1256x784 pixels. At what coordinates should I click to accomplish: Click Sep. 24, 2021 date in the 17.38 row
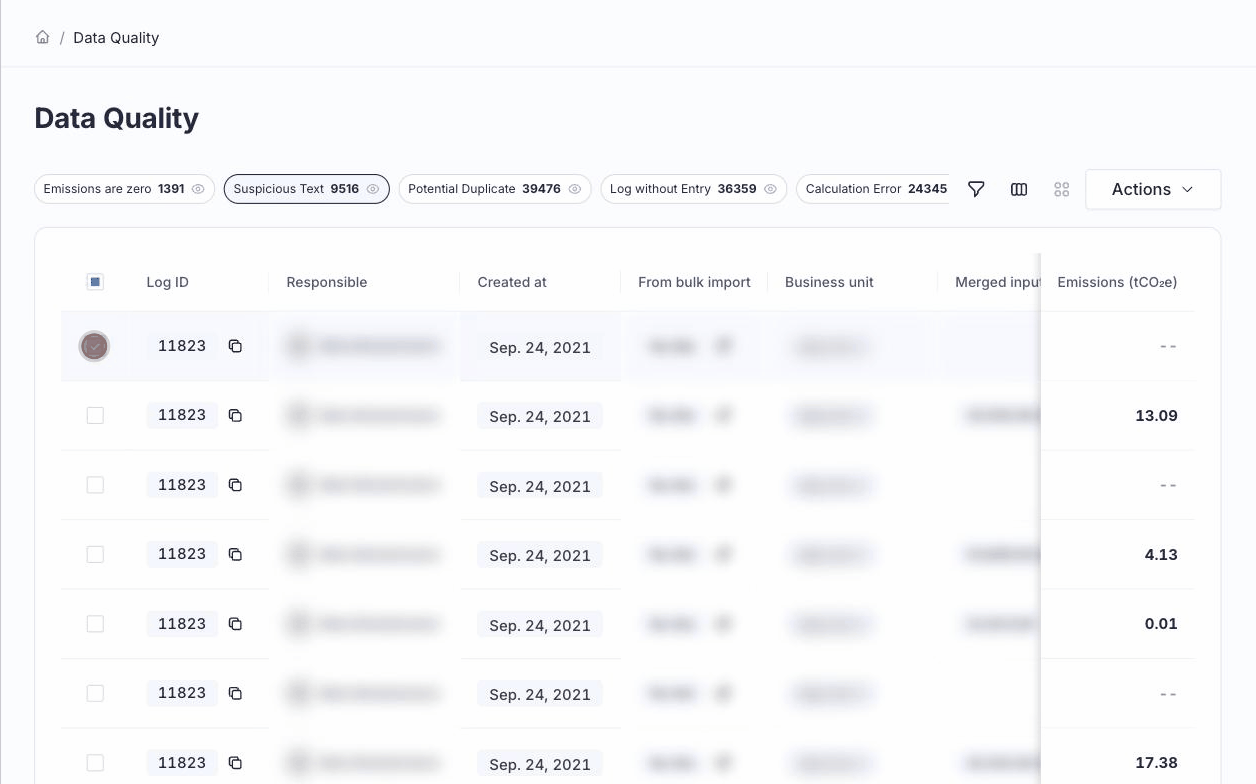(540, 765)
